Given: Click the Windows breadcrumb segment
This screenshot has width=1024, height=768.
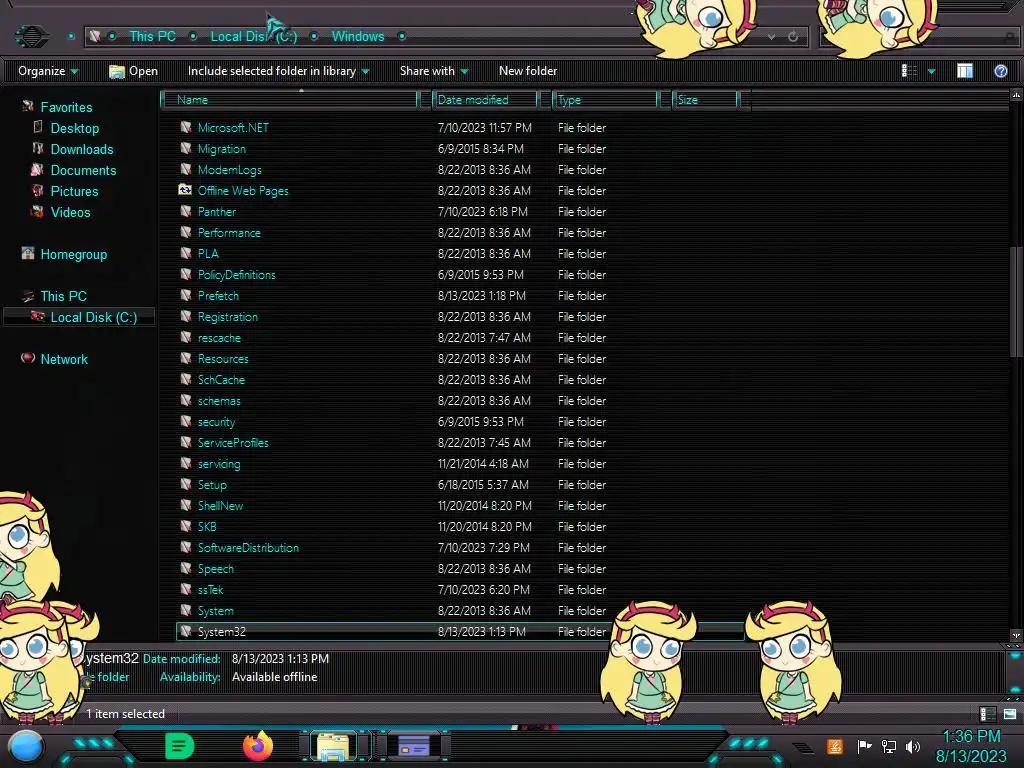Looking at the screenshot, I should tap(358, 37).
